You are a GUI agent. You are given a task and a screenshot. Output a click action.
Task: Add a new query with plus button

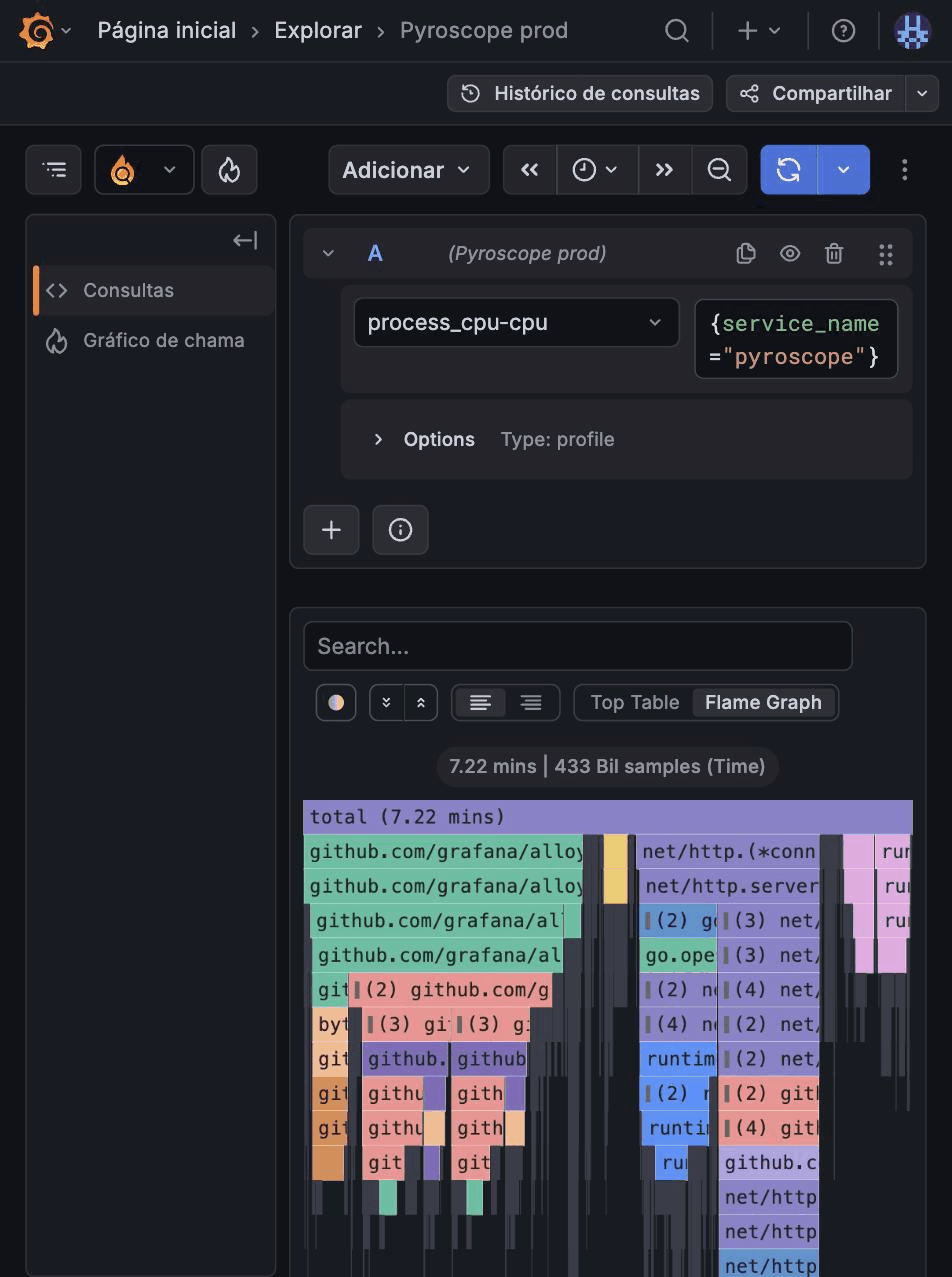click(x=331, y=530)
